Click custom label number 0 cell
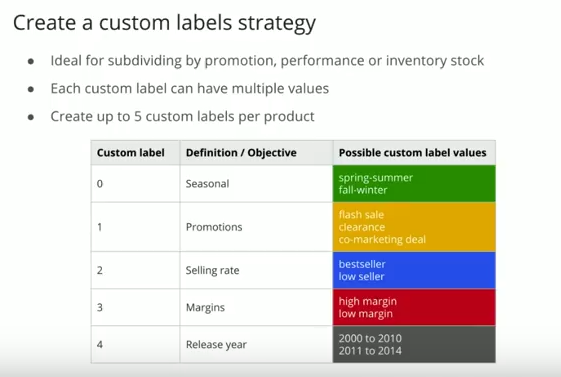The height and width of the screenshot is (377, 561). click(136, 184)
